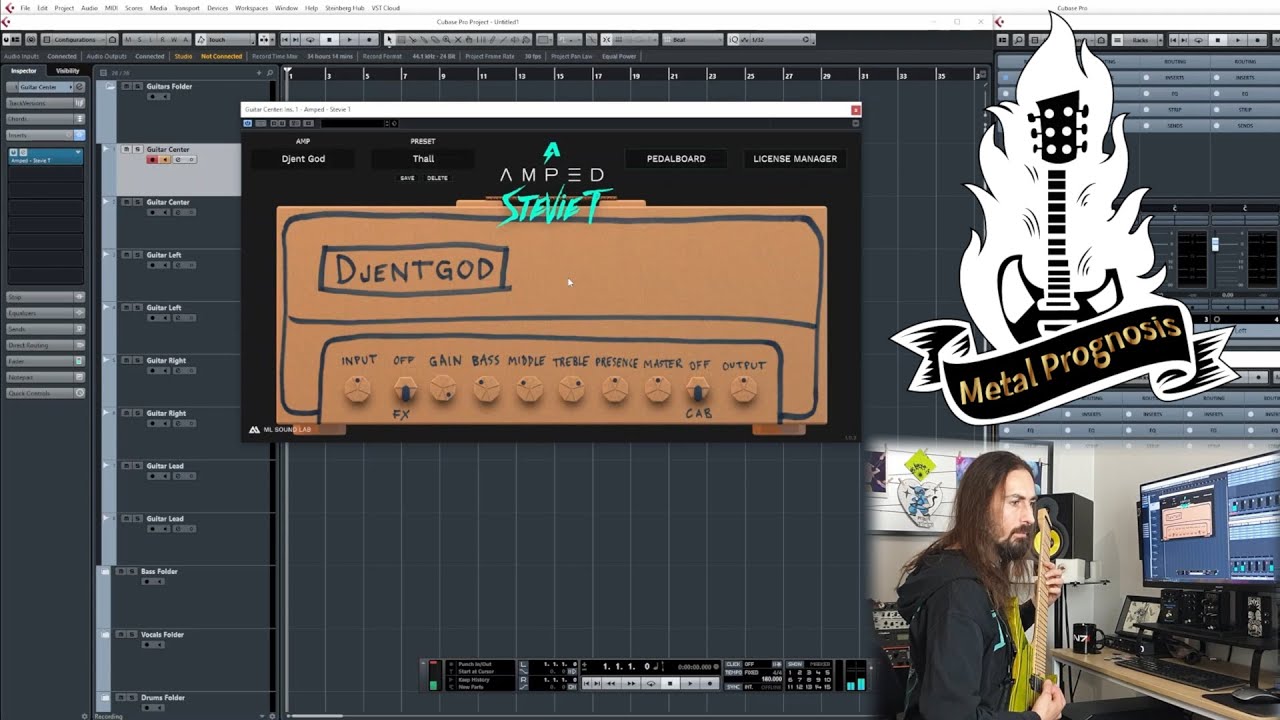This screenshot has width=1280, height=720.
Task: Adjust the BASS knob on amp
Action: point(486,389)
